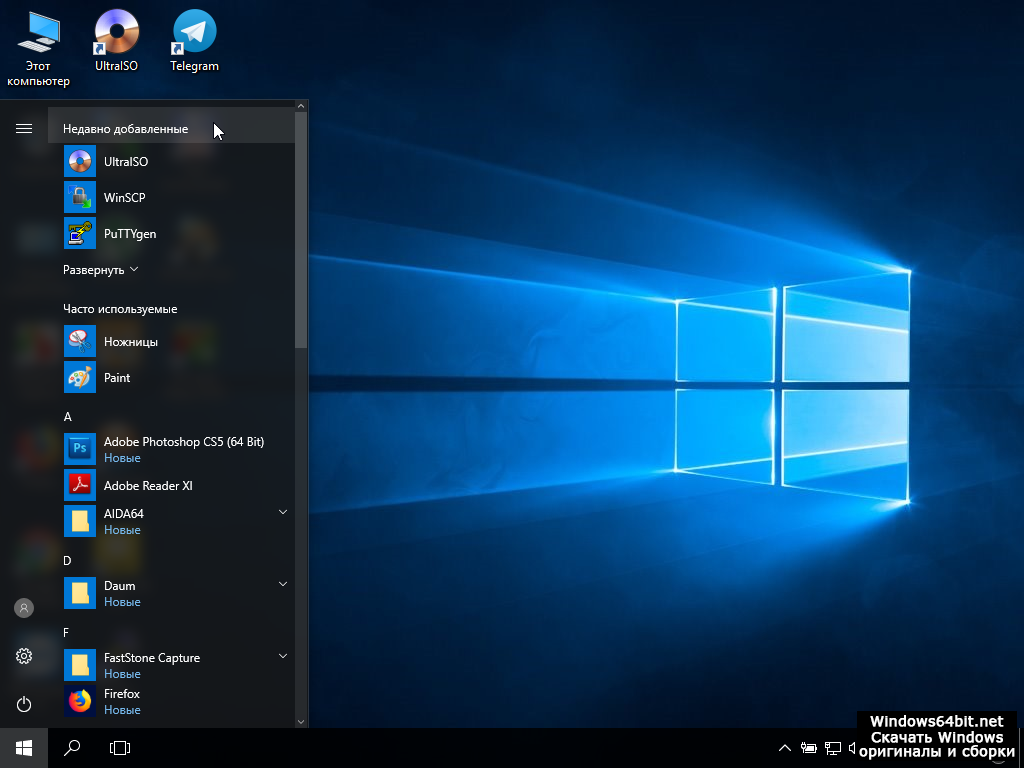Expand the FastStone Capture folder

click(282, 656)
